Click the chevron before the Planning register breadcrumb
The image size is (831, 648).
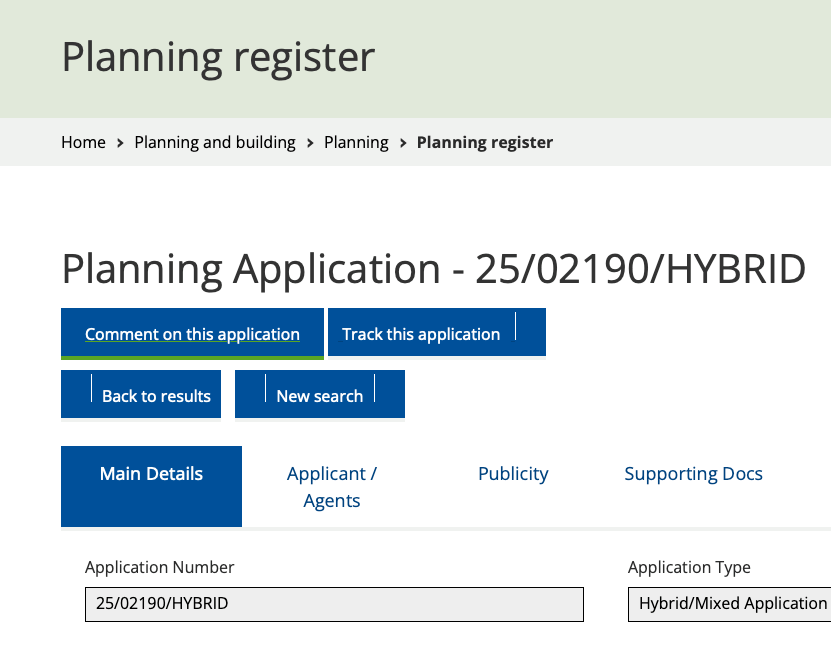403,143
